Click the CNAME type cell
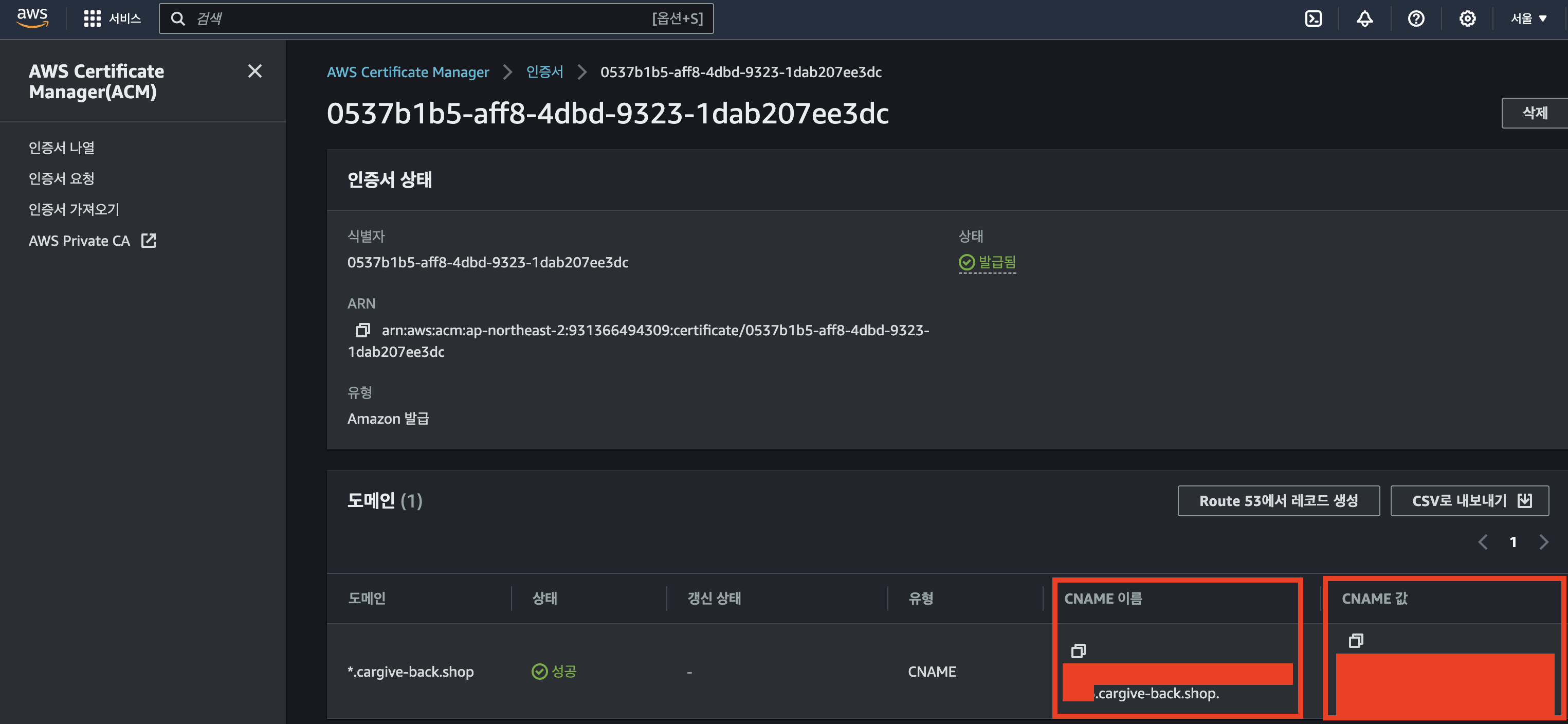 coord(932,672)
